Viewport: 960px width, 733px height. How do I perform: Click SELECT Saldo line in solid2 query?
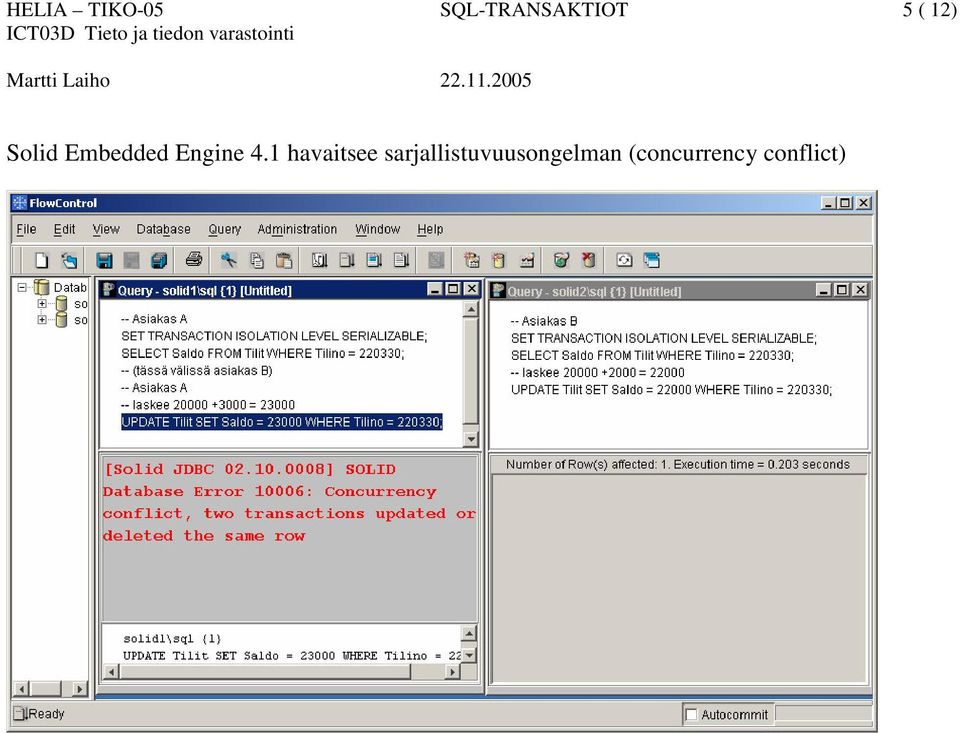652,355
